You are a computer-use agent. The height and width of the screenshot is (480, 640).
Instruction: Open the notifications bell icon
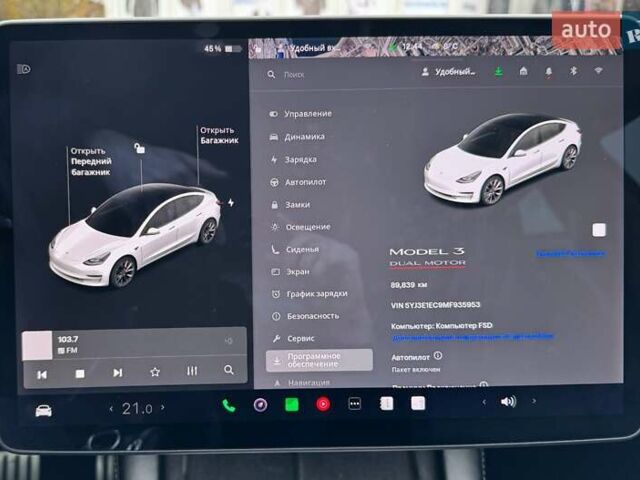pyautogui.click(x=548, y=72)
